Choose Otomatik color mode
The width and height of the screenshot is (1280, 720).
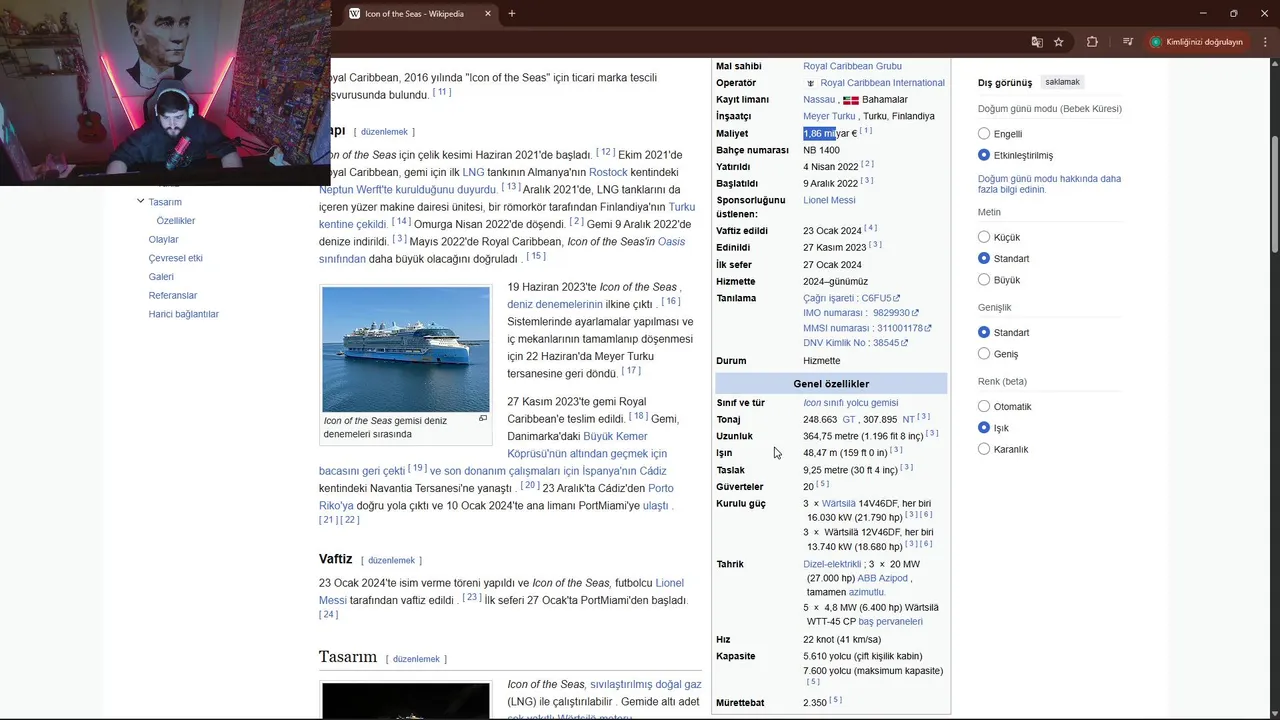[x=984, y=407]
